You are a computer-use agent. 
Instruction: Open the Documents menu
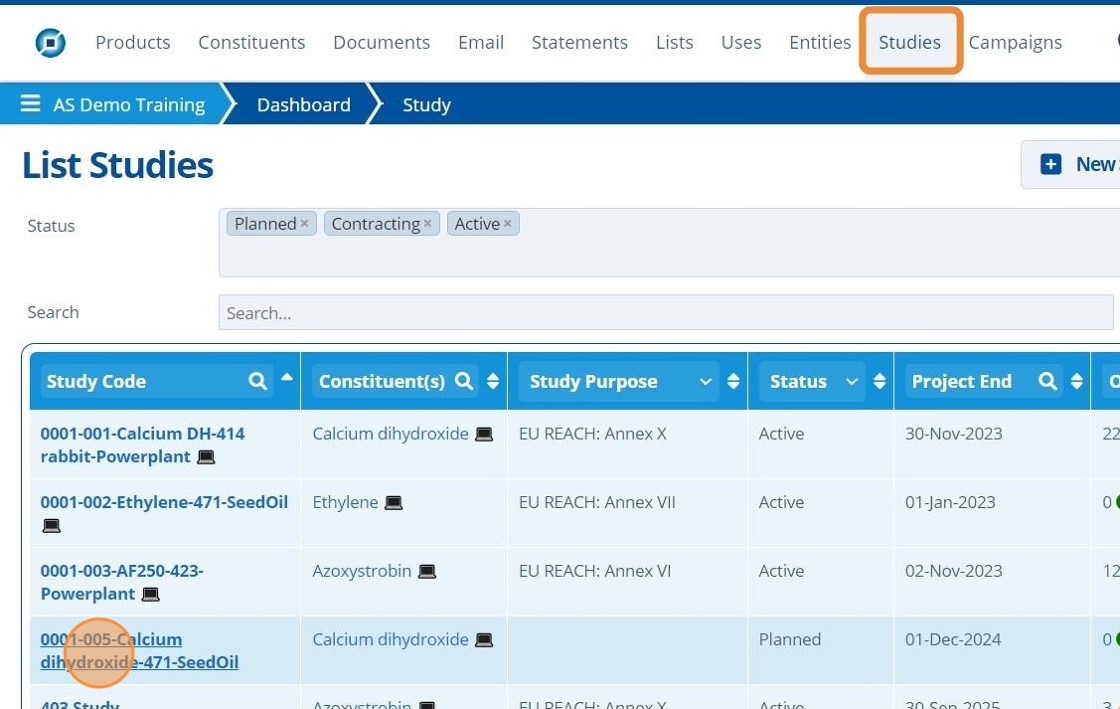(x=381, y=42)
